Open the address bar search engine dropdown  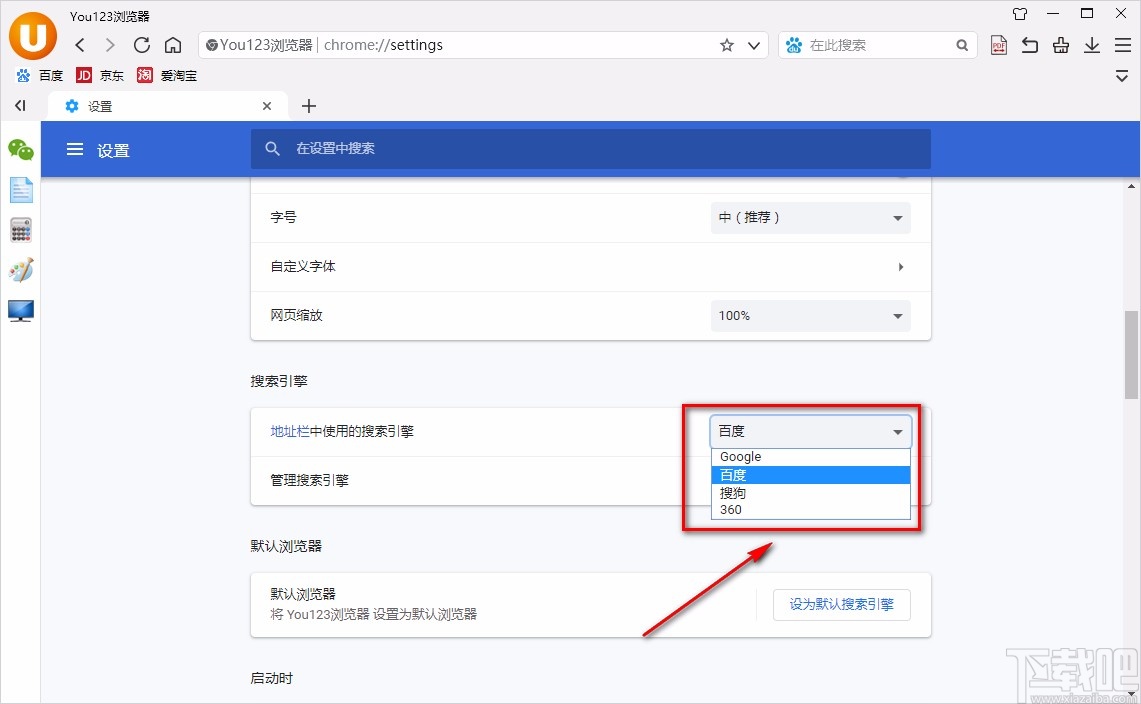click(x=811, y=432)
